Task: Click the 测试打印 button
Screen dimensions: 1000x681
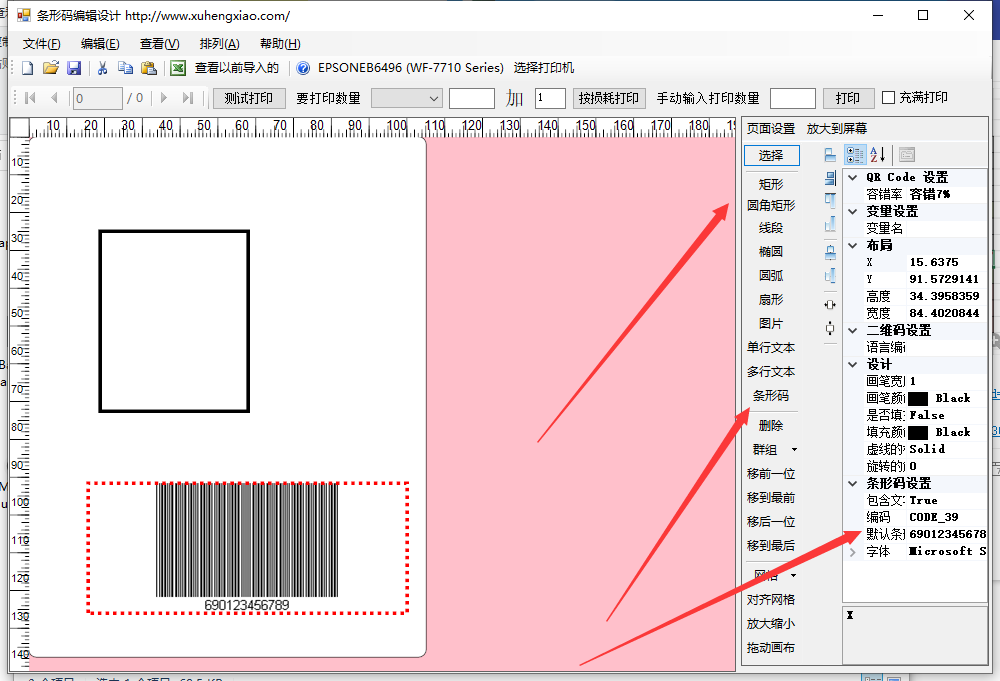Action: tap(249, 98)
